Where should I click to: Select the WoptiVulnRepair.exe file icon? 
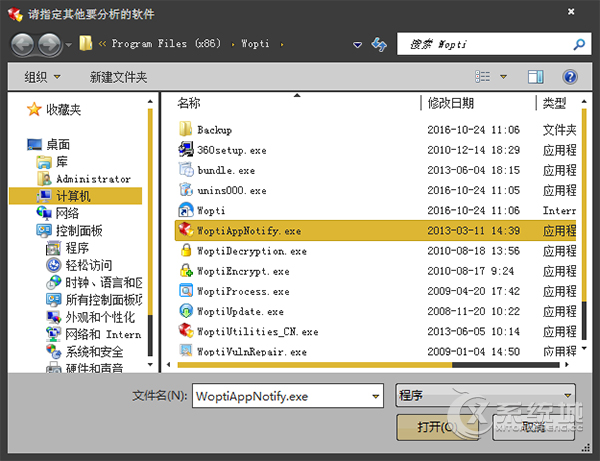click(x=186, y=350)
